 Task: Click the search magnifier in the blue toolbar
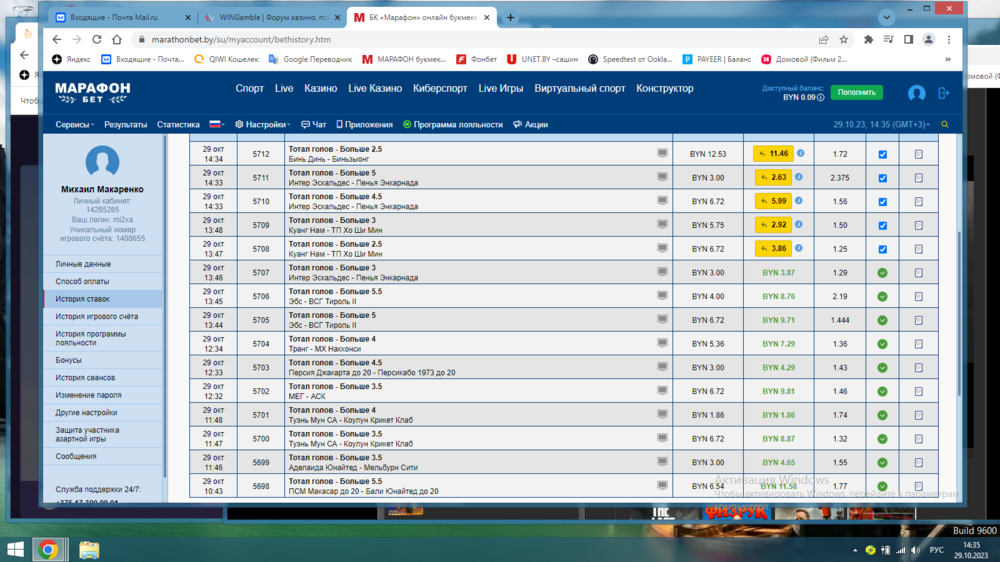pos(945,125)
